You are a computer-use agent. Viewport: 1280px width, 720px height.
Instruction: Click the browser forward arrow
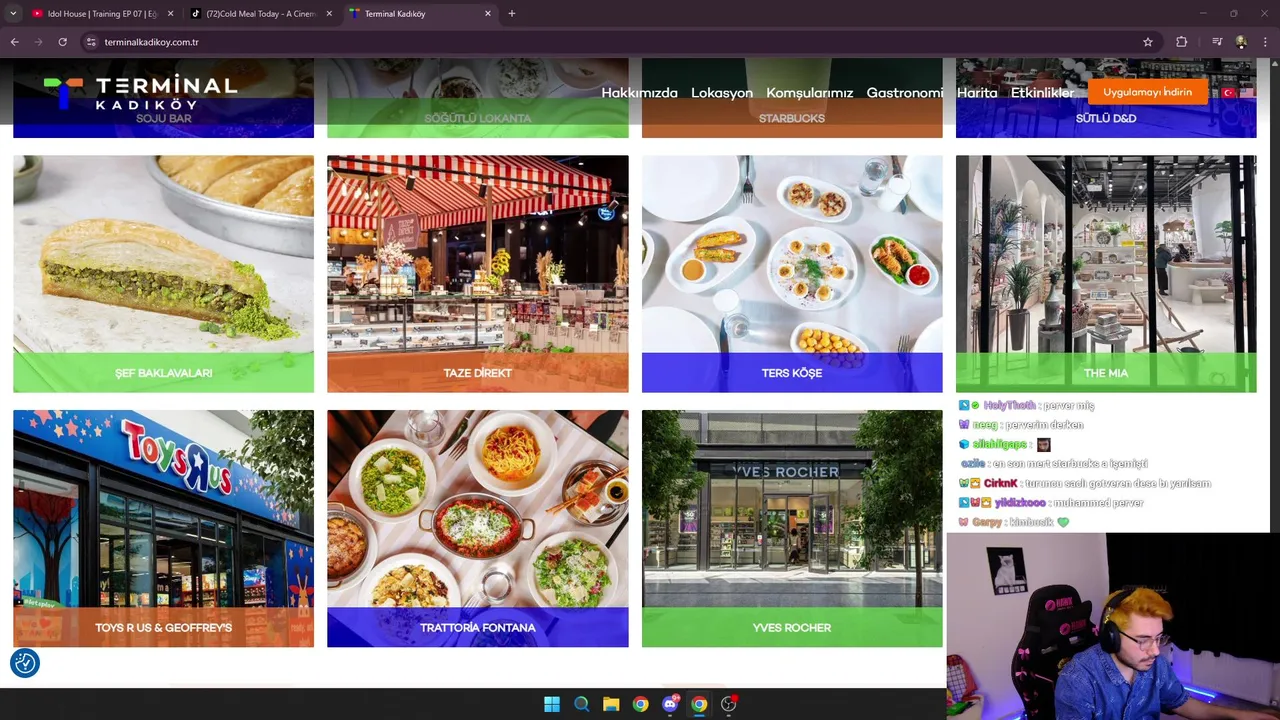pos(38,42)
